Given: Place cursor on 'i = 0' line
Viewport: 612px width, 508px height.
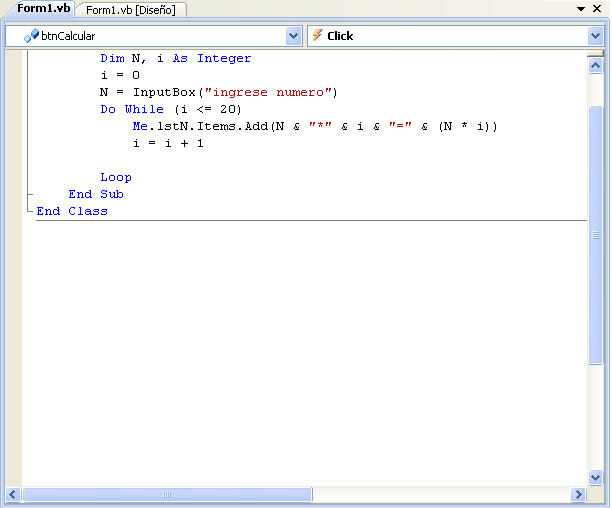Looking at the screenshot, I should [x=120, y=75].
